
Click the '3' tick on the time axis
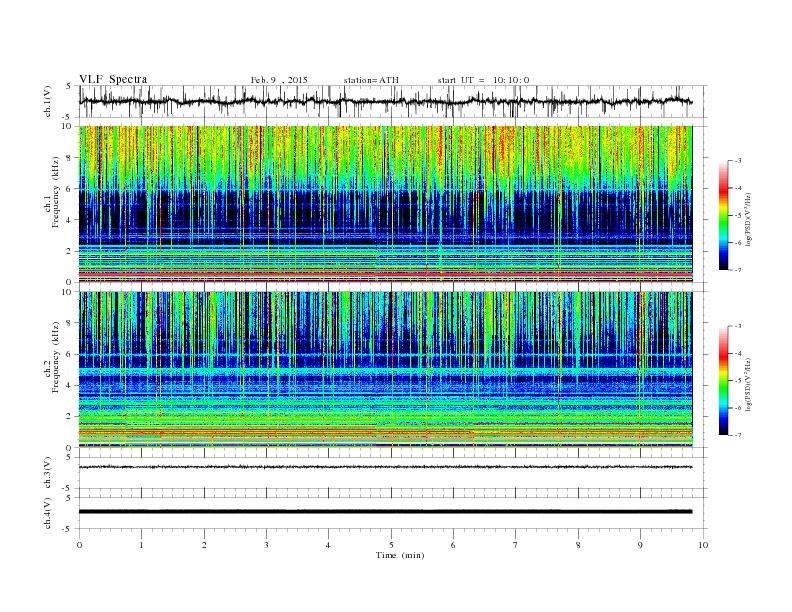266,545
